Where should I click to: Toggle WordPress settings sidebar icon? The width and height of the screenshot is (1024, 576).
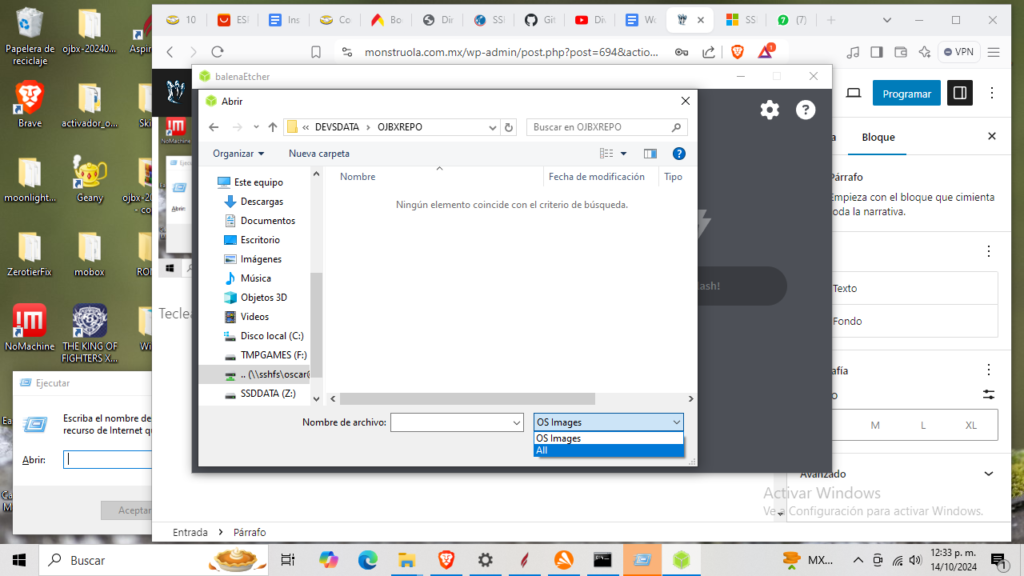pos(959,93)
